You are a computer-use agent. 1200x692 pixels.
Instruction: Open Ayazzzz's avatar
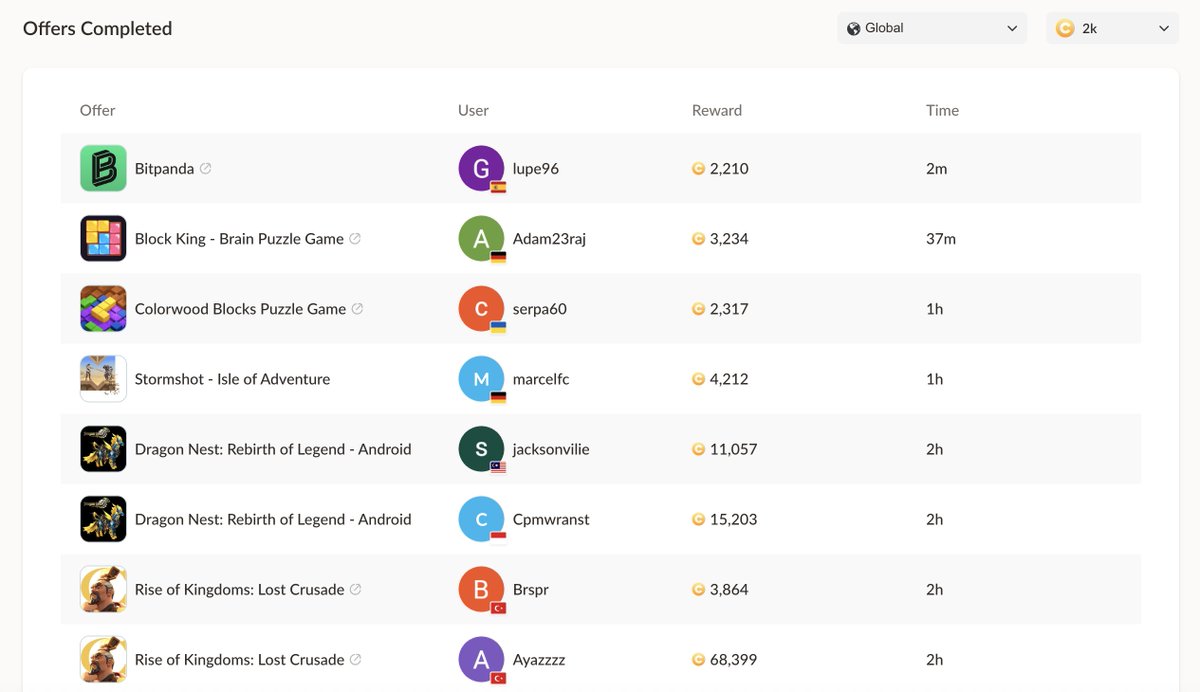tap(482, 658)
